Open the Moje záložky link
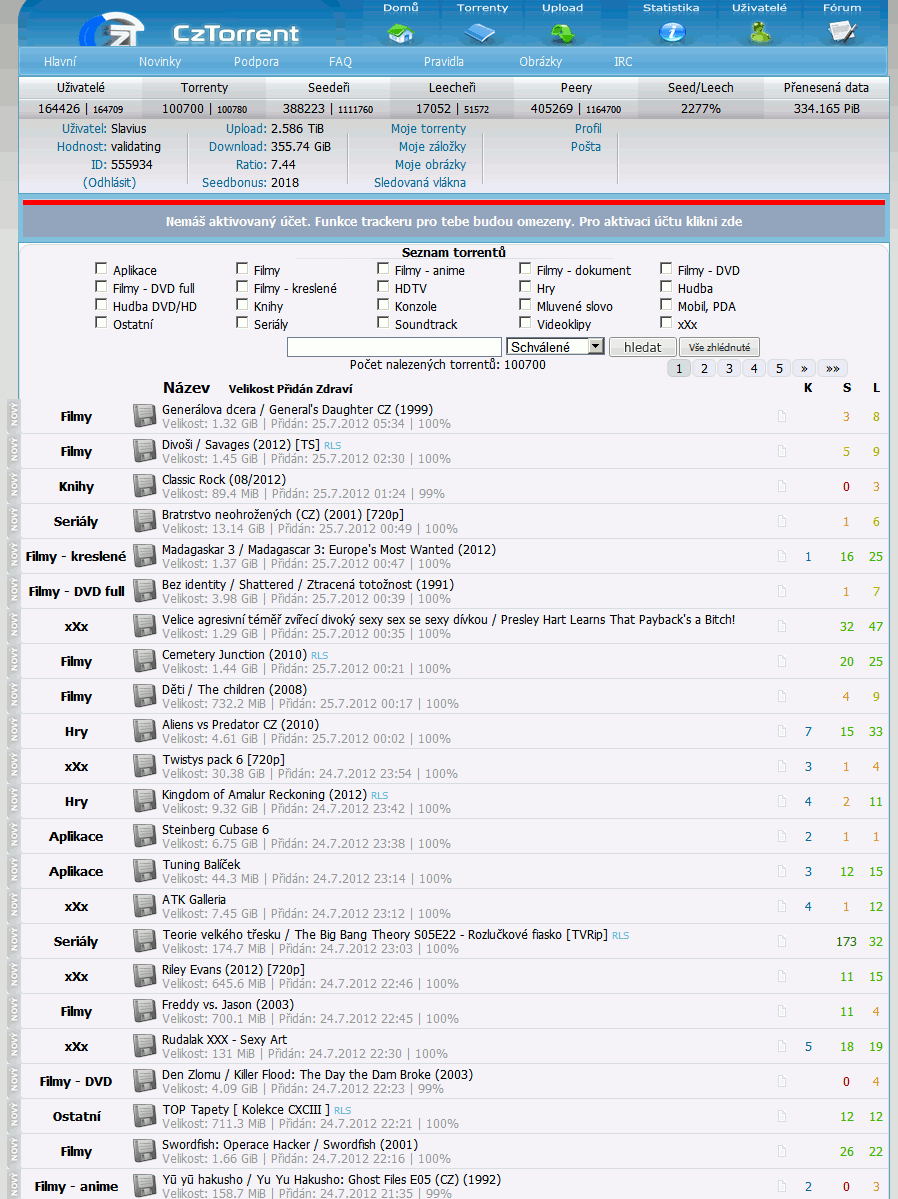The height and width of the screenshot is (1199, 898). (x=432, y=146)
